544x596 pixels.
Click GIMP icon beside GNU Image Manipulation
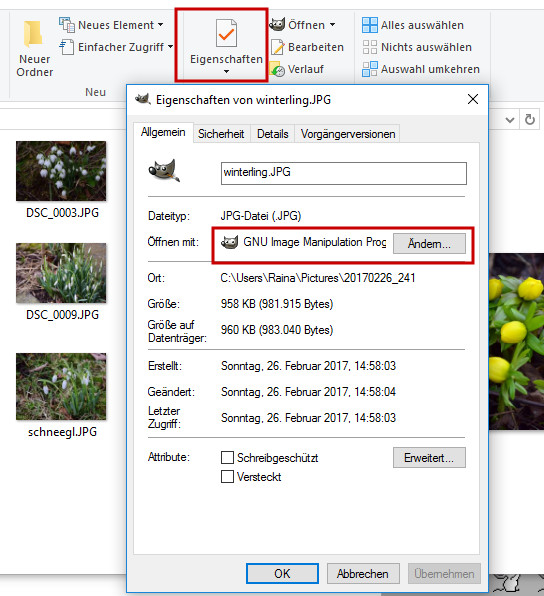230,242
